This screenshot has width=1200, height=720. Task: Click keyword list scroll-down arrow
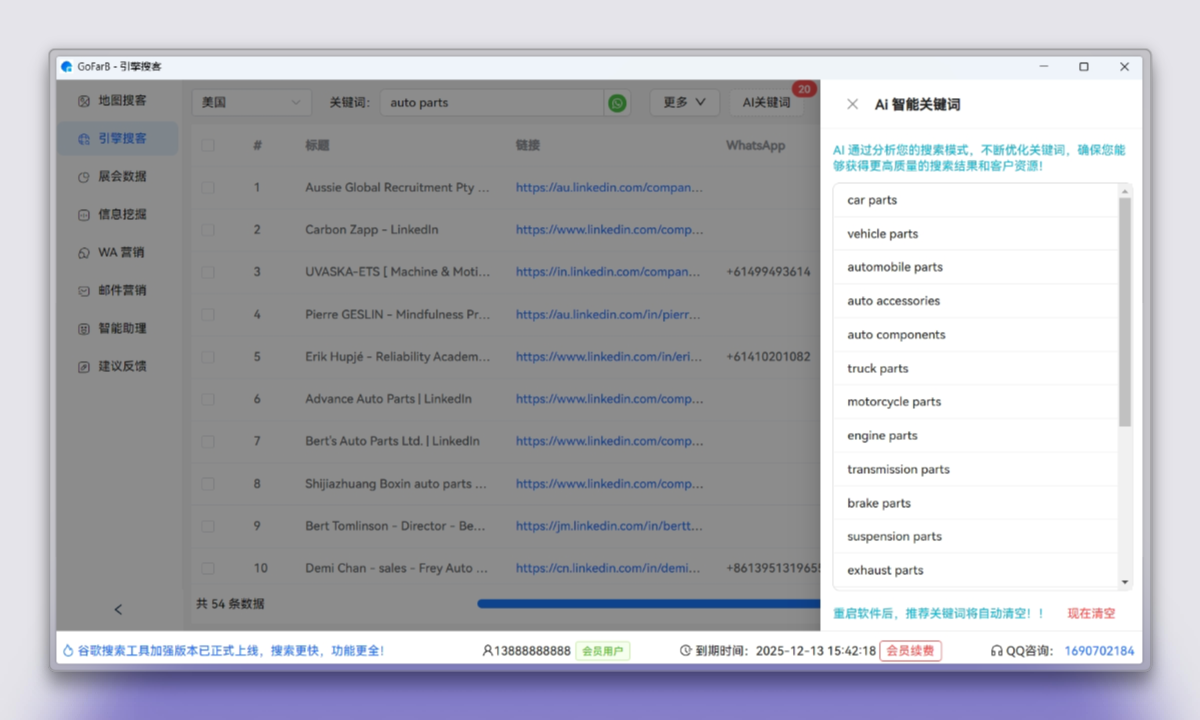1125,582
